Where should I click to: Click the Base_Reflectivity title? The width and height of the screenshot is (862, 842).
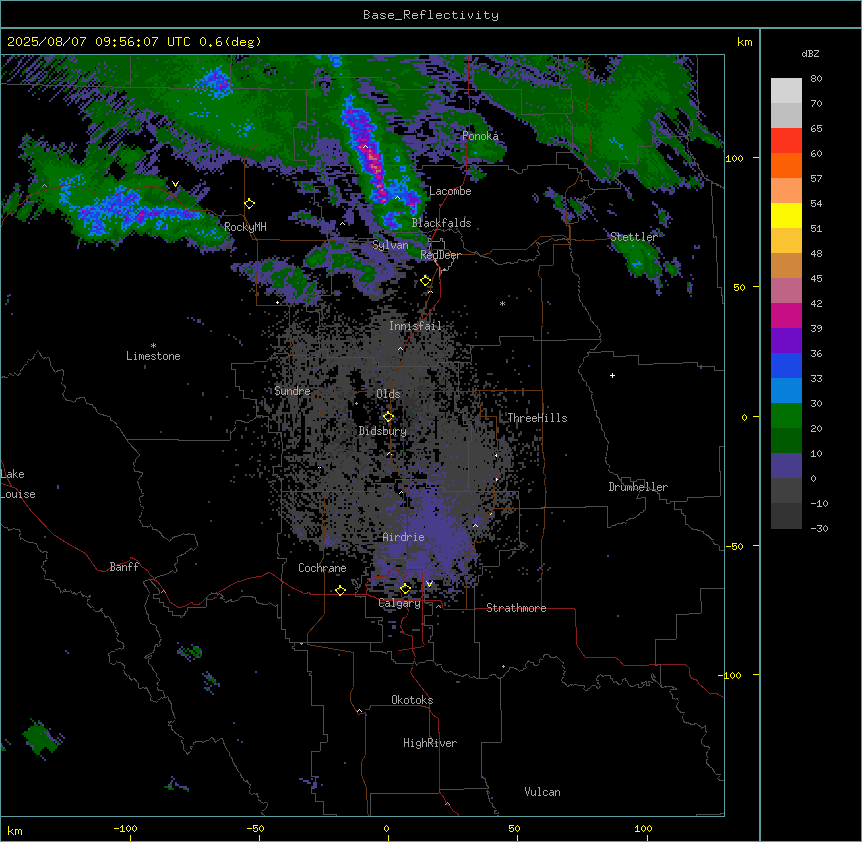click(x=431, y=15)
